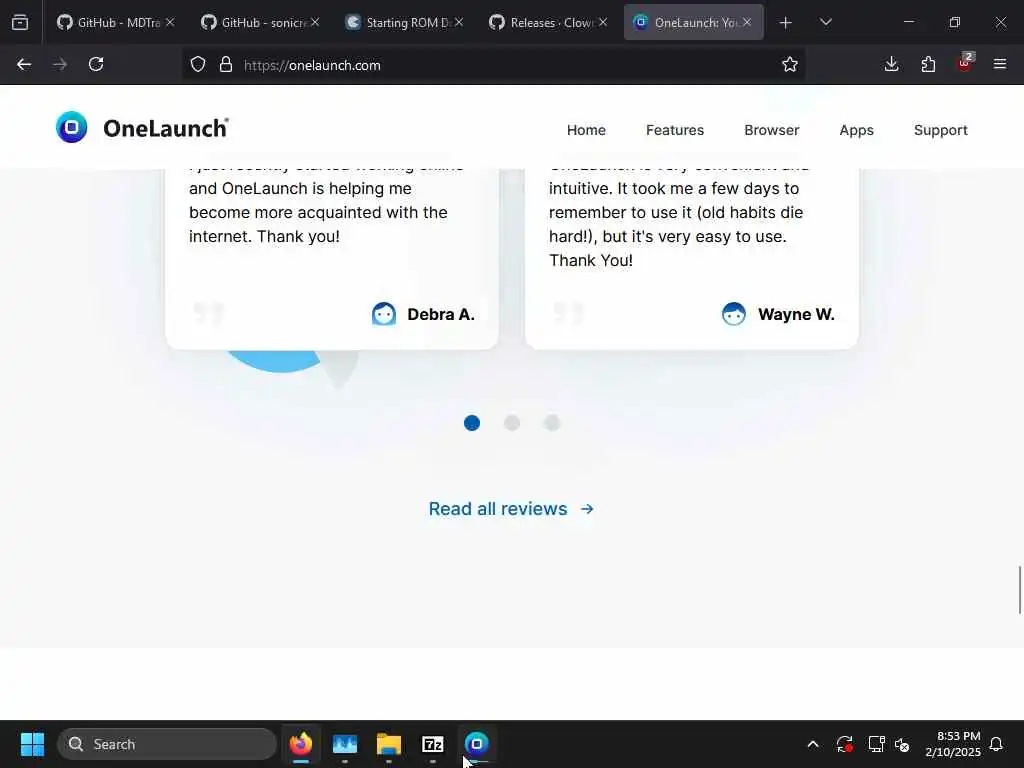Open the Windows Start menu
The height and width of the screenshot is (768, 1024).
click(x=32, y=744)
